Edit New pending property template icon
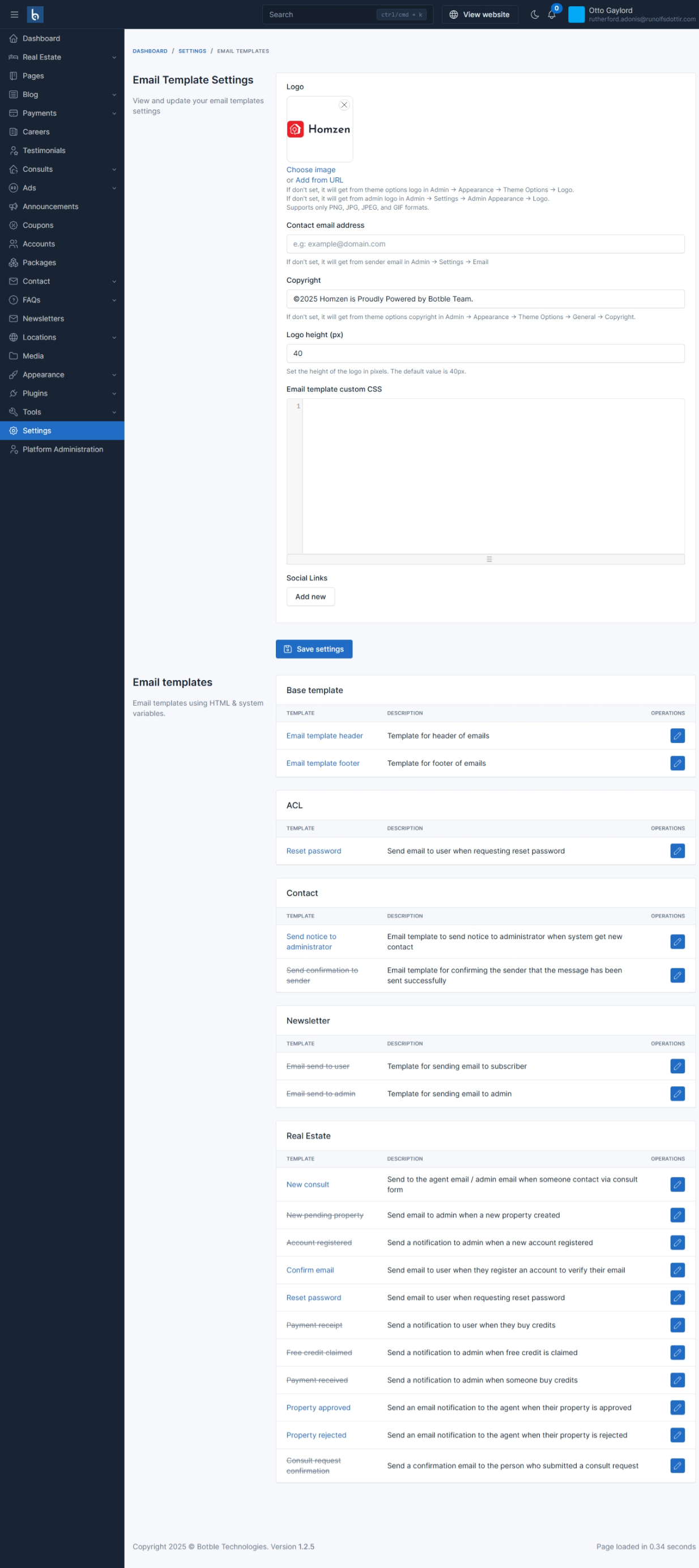The width and height of the screenshot is (699, 1568). point(677,1214)
